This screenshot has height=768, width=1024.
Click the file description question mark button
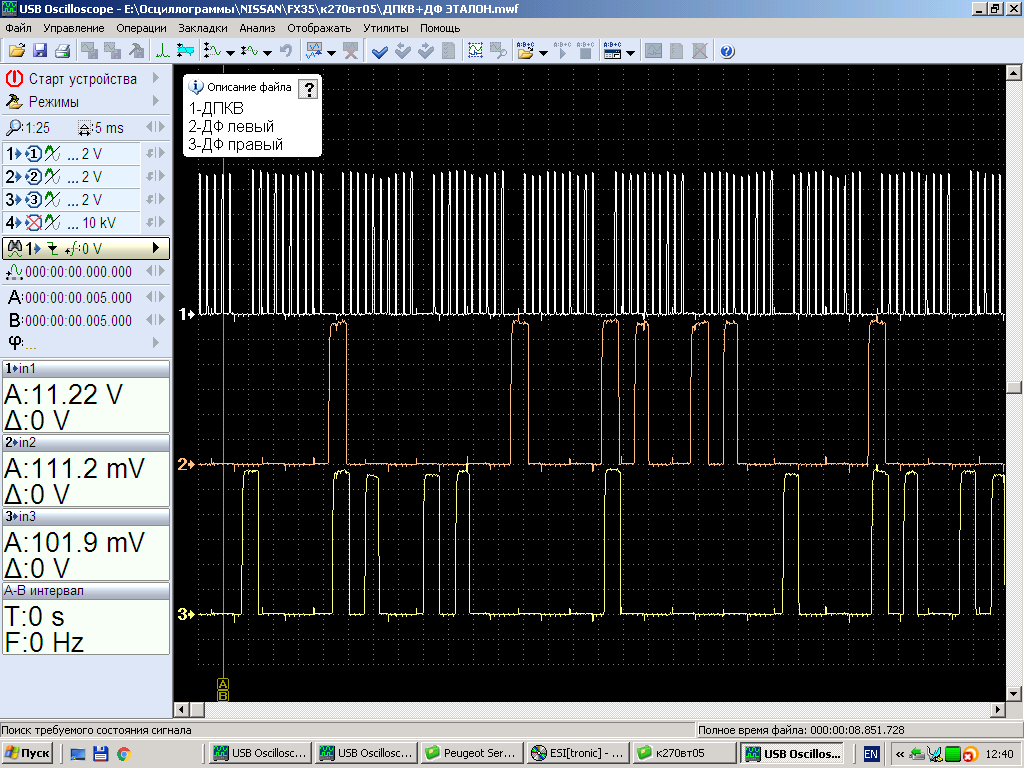click(309, 89)
